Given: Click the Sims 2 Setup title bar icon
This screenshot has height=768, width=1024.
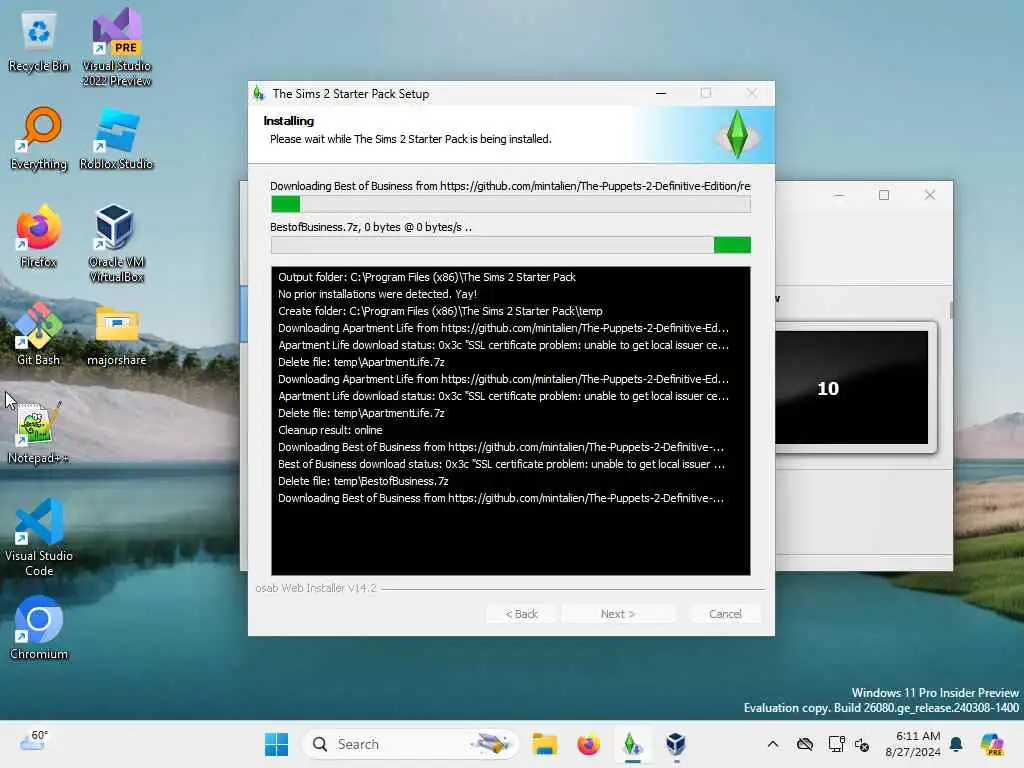Looking at the screenshot, I should 259,93.
